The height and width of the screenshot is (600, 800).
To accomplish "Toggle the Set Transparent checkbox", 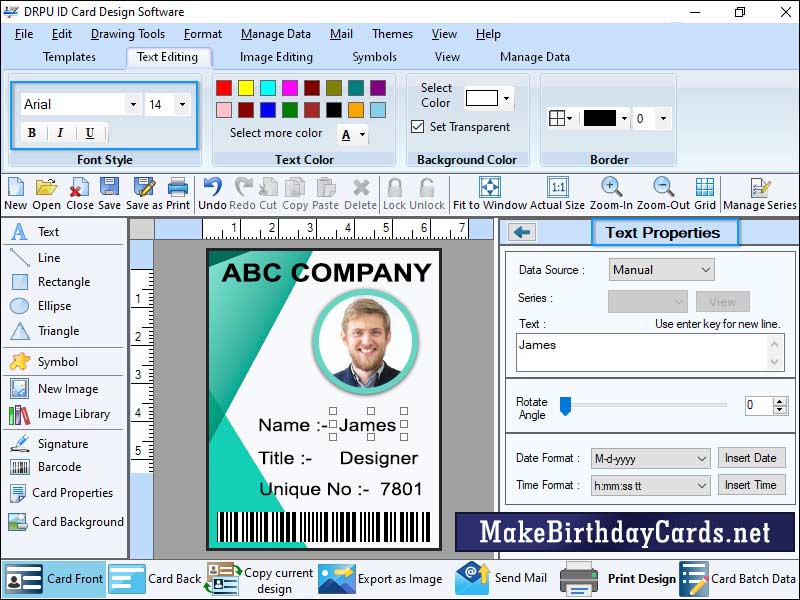I will (x=418, y=125).
